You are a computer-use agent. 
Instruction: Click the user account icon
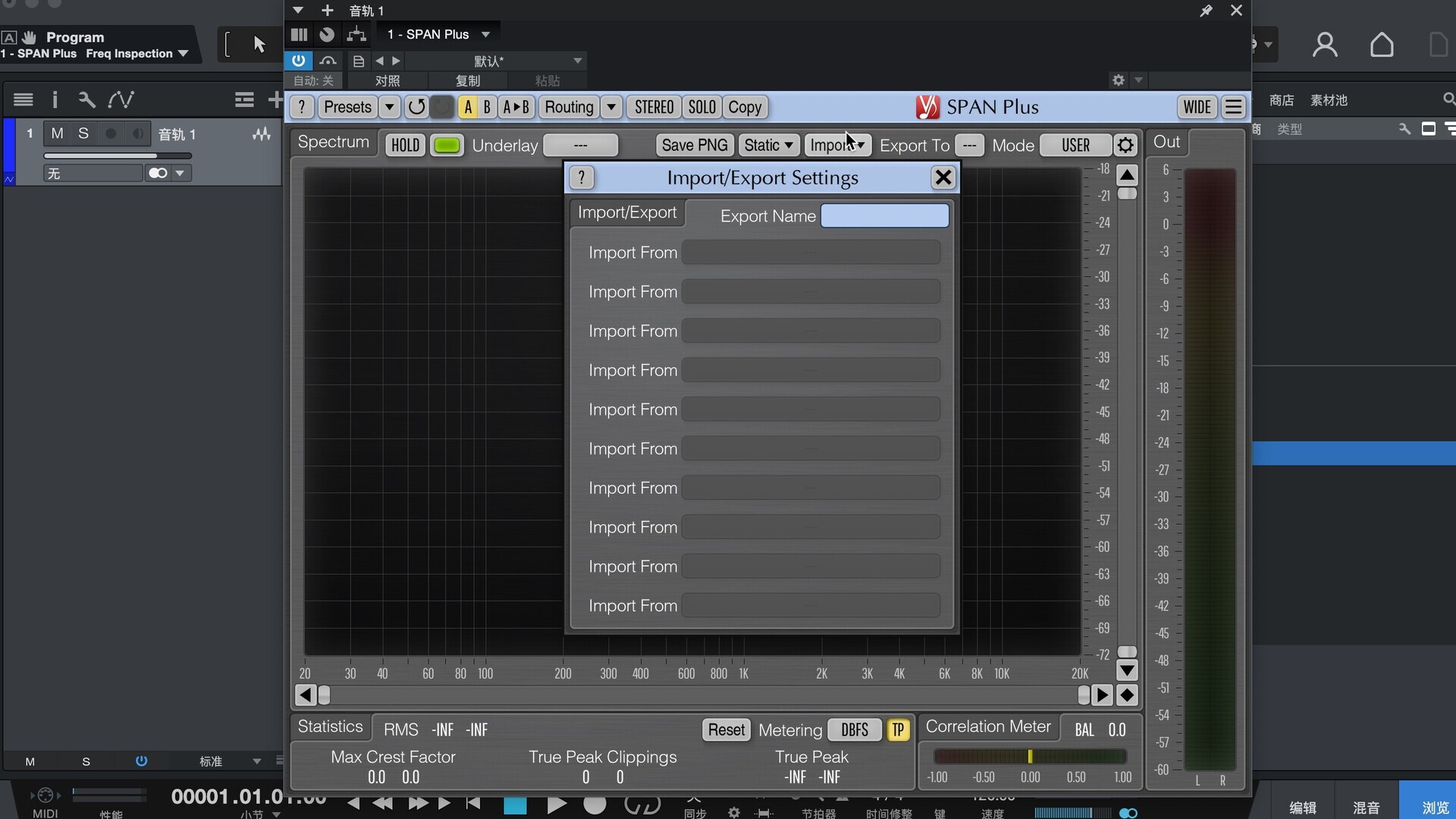coord(1325,45)
